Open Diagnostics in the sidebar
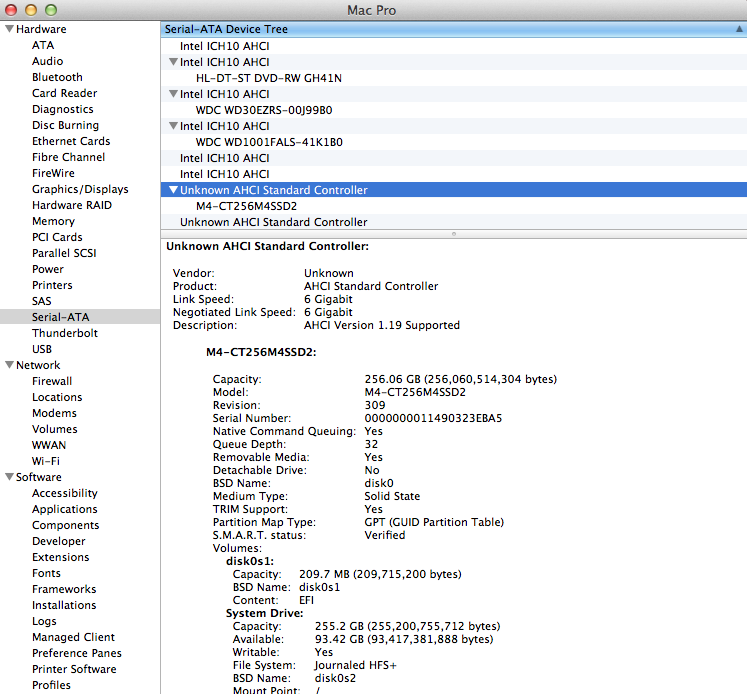747x694 pixels. click(x=62, y=109)
